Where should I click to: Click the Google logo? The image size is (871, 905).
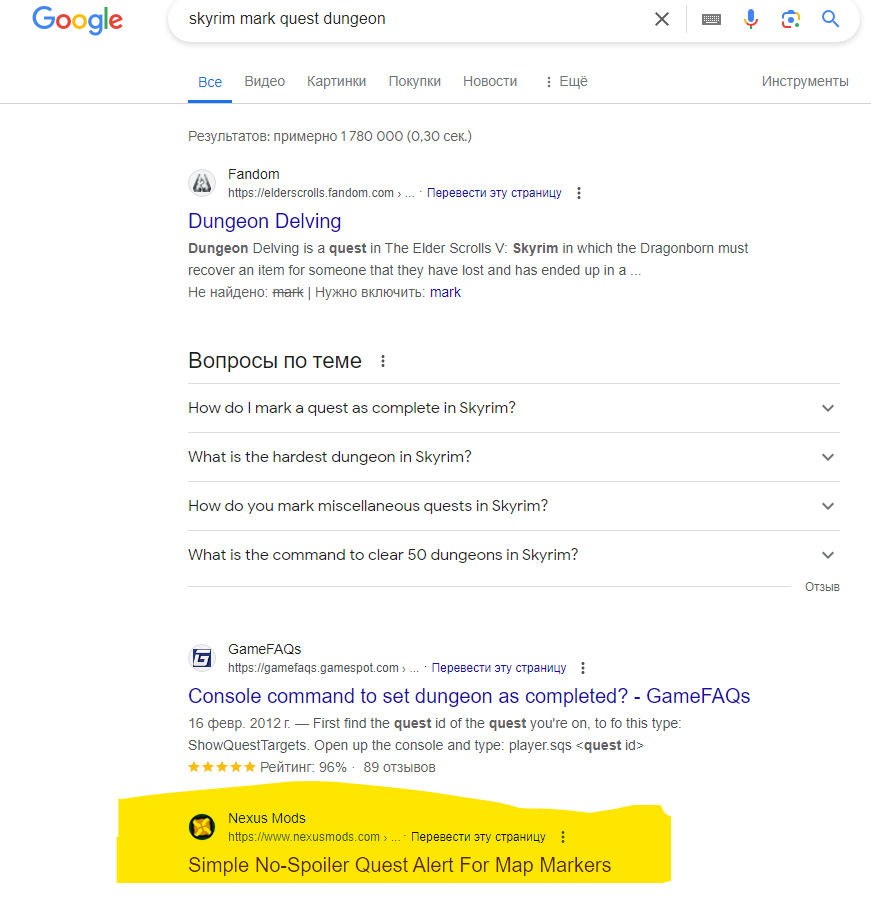coord(77,20)
